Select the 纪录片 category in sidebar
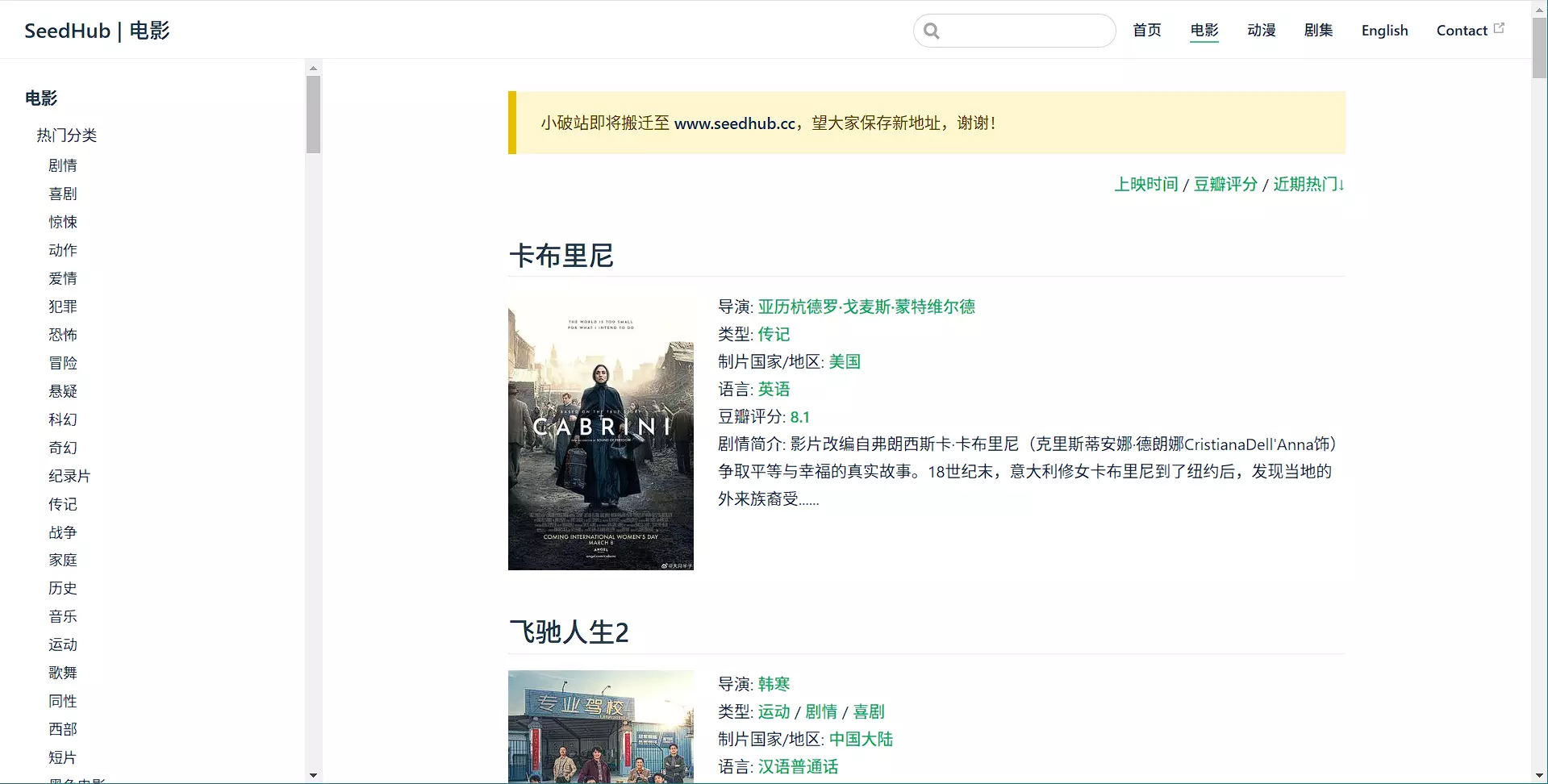The height and width of the screenshot is (784, 1548). point(69,476)
